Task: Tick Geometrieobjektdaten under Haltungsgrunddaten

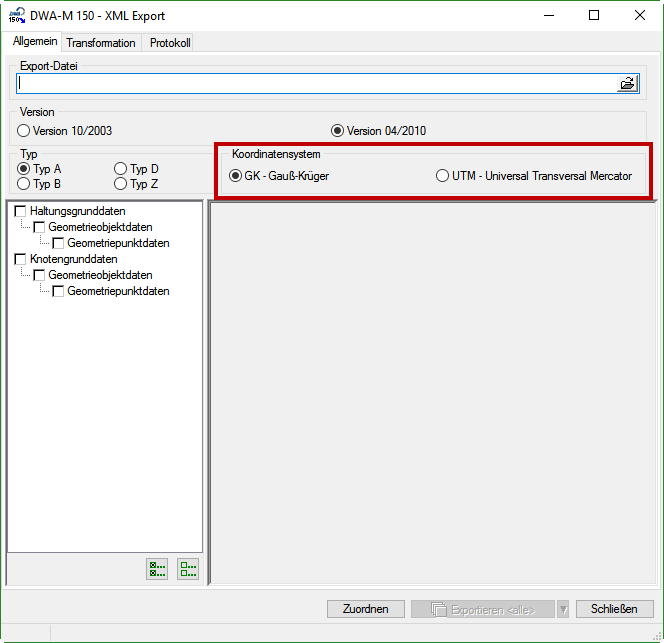Action: (39, 227)
